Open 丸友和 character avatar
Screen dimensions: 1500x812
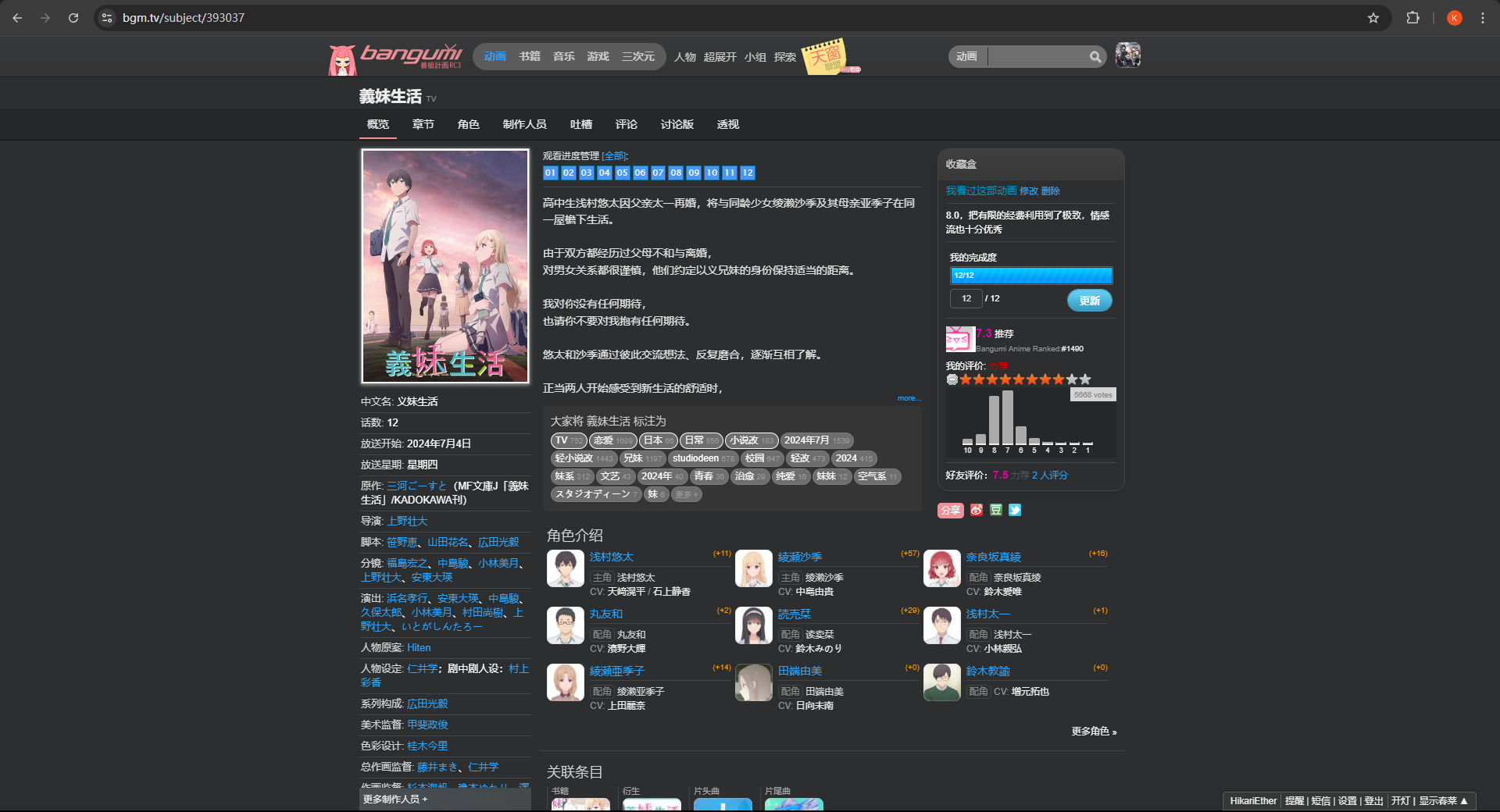pyautogui.click(x=565, y=625)
